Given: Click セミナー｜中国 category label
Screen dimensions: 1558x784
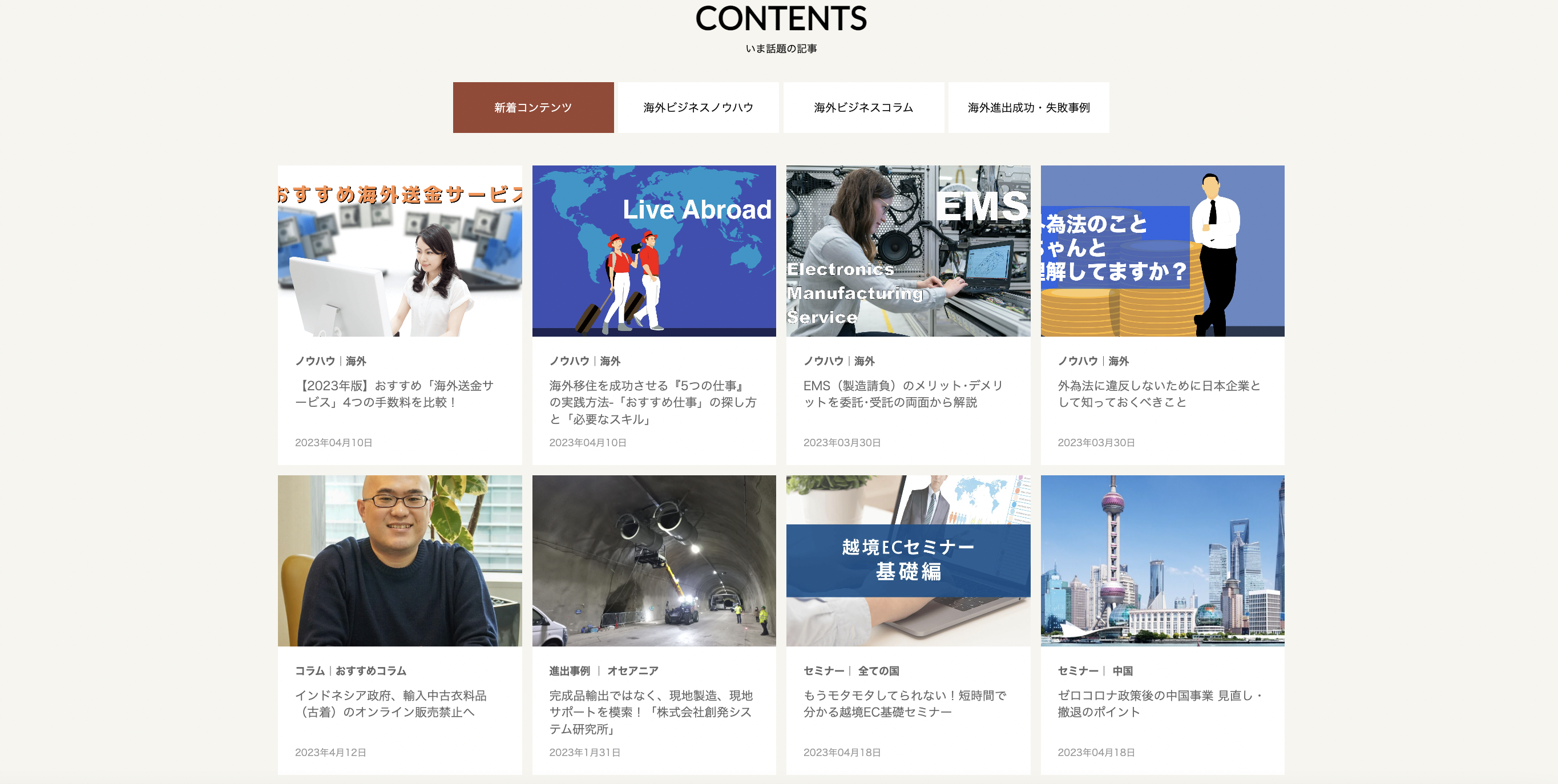Looking at the screenshot, I should click(1095, 671).
